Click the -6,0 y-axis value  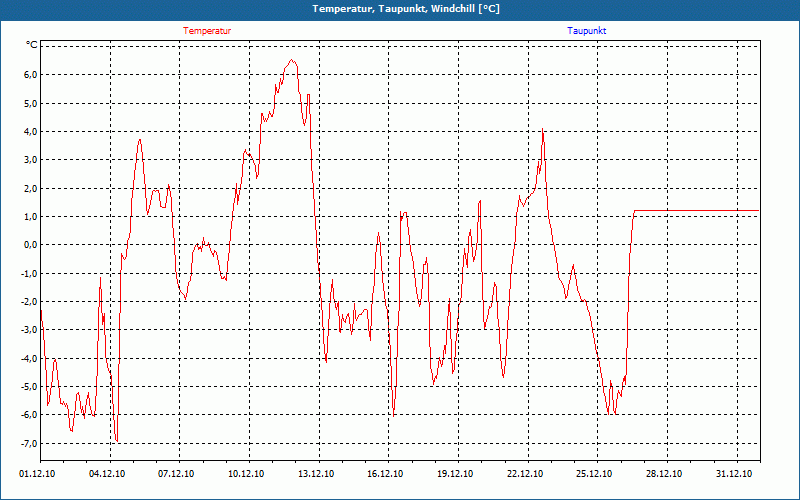tap(29, 415)
